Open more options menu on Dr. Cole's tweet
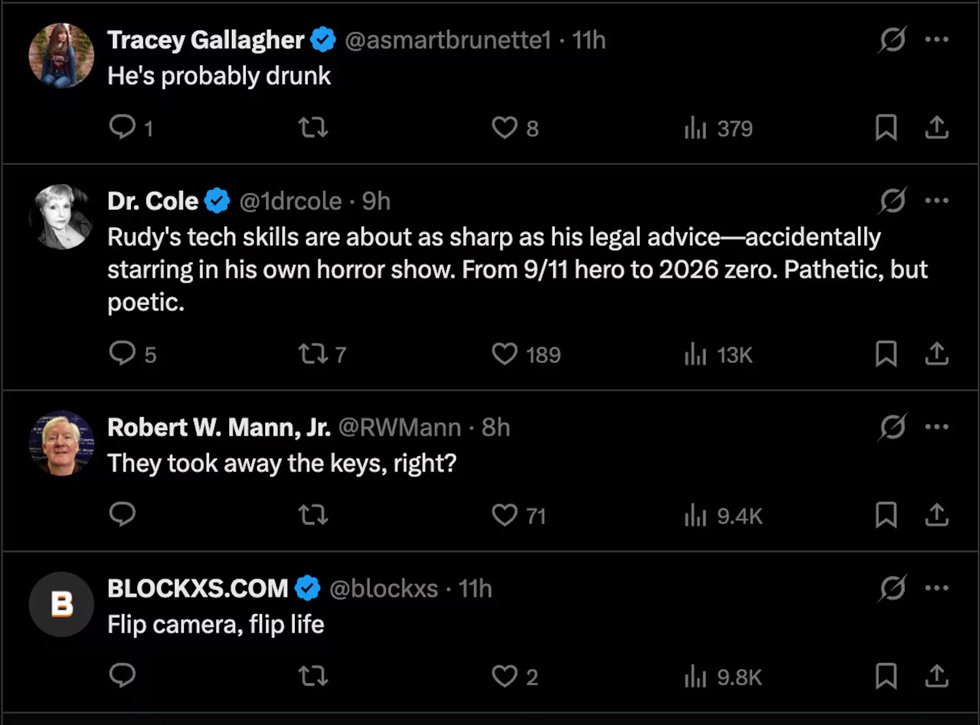Viewport: 980px width, 725px height. click(x=936, y=201)
